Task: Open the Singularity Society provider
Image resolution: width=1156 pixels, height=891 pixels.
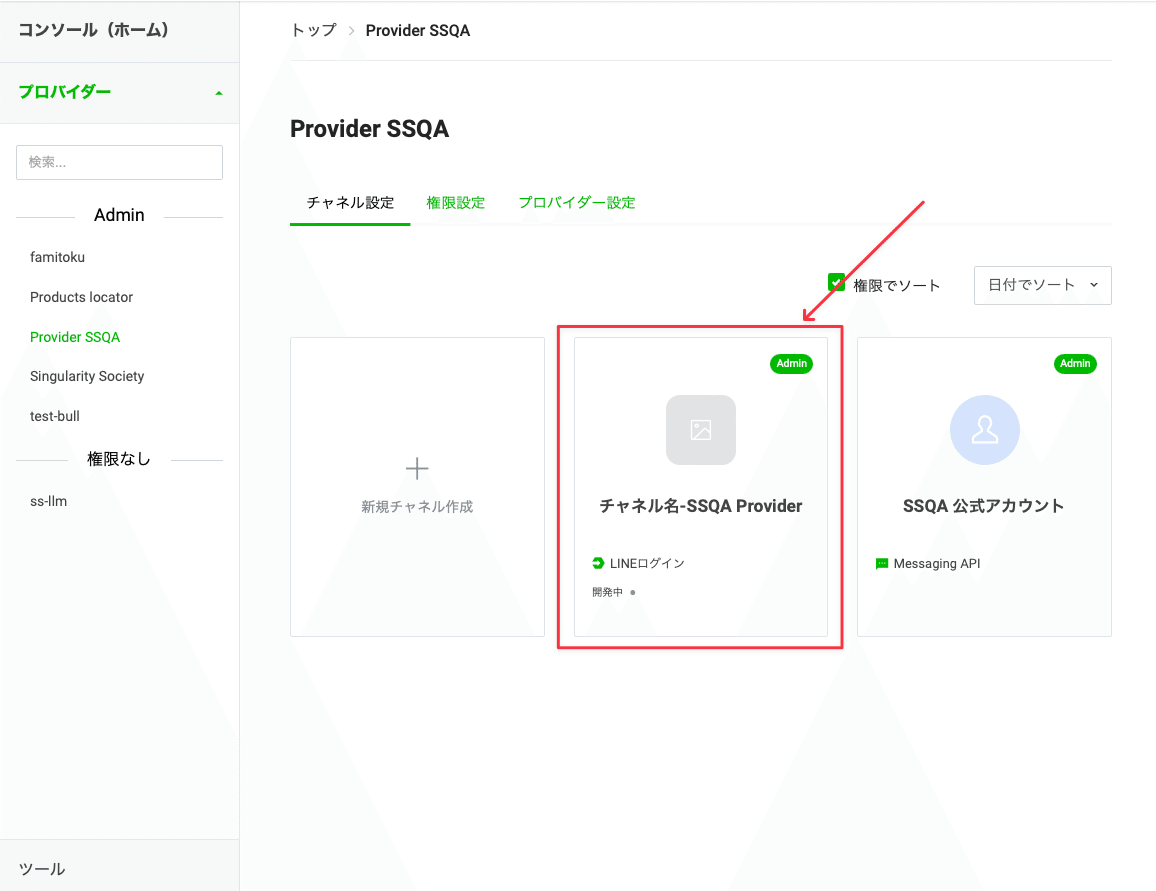Action: (x=87, y=376)
